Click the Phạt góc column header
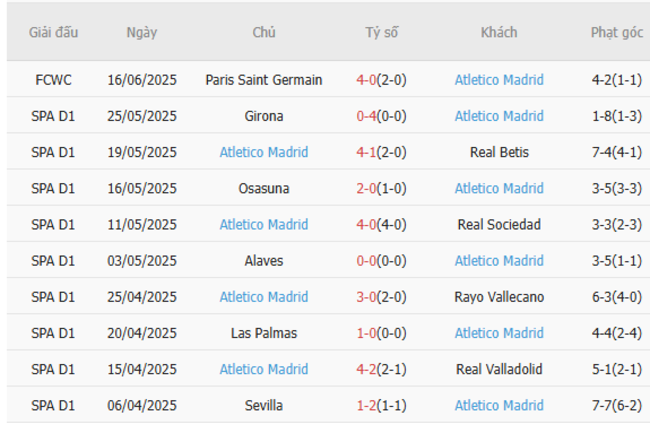Screen dimensions: 650x433 tap(616, 32)
